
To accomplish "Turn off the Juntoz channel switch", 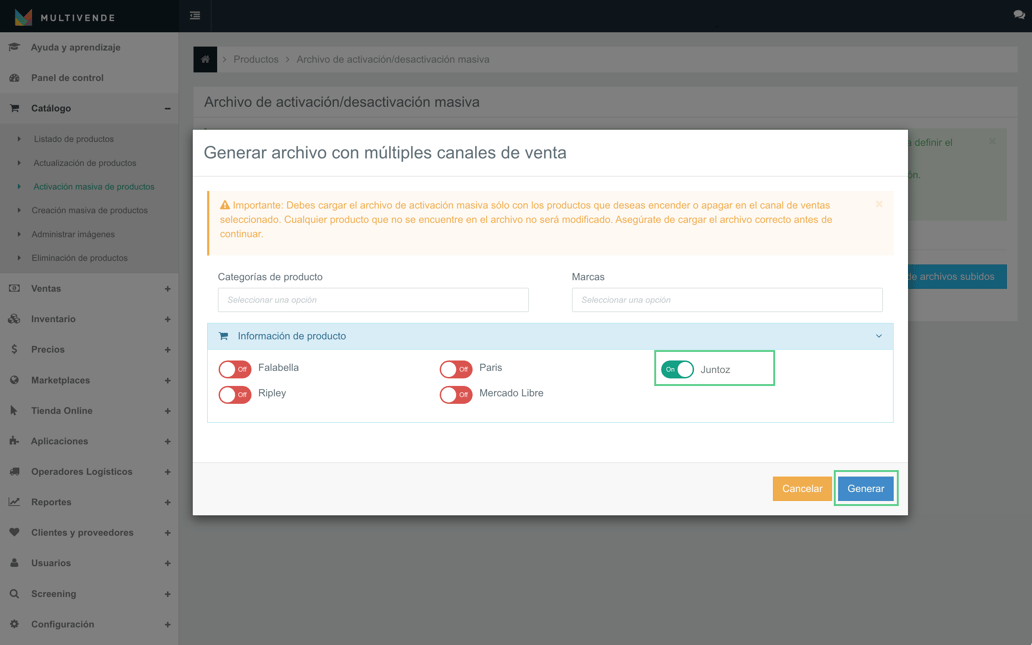I will [678, 369].
